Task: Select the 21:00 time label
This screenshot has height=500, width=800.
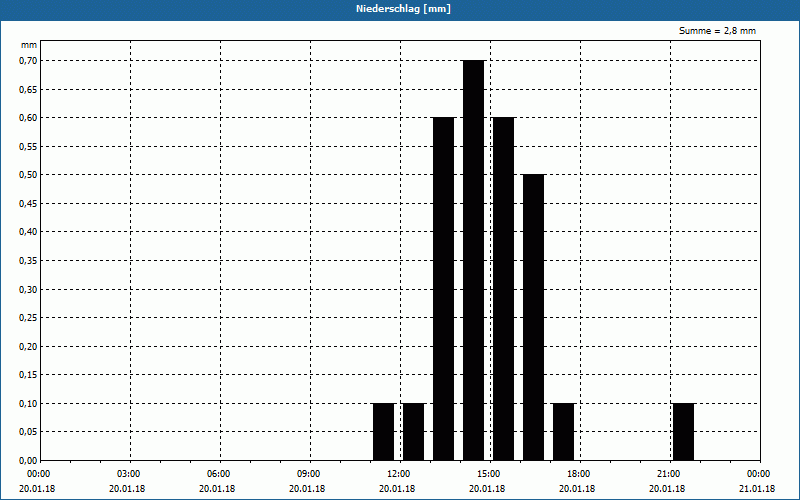Action: (x=670, y=474)
